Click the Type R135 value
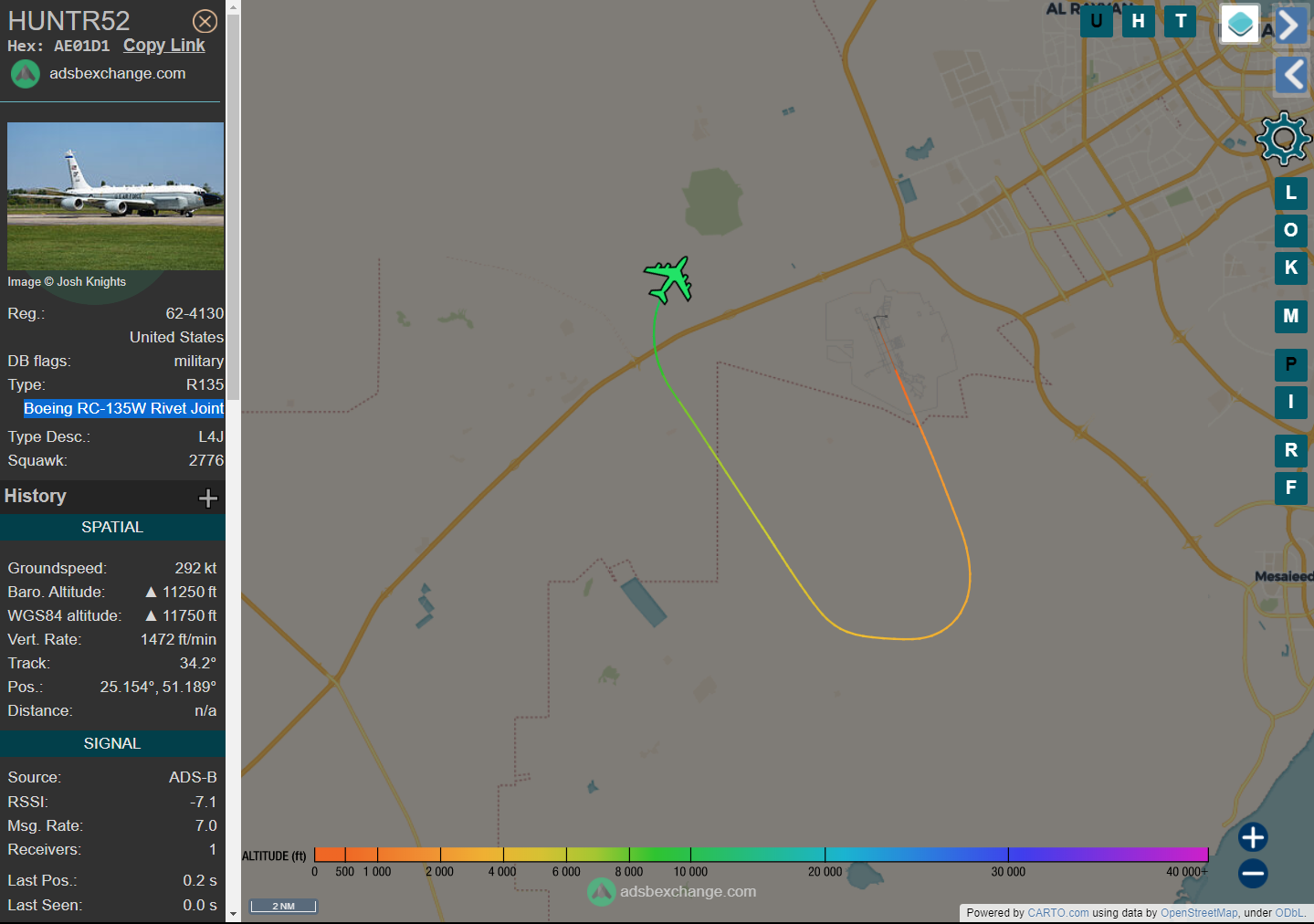 coord(205,384)
